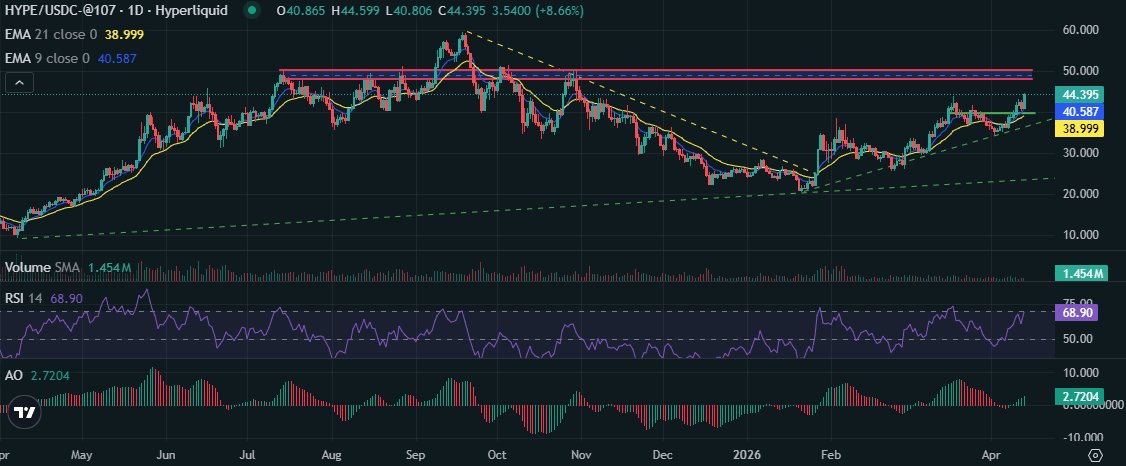Click current price tag 44.395

click(x=1081, y=95)
